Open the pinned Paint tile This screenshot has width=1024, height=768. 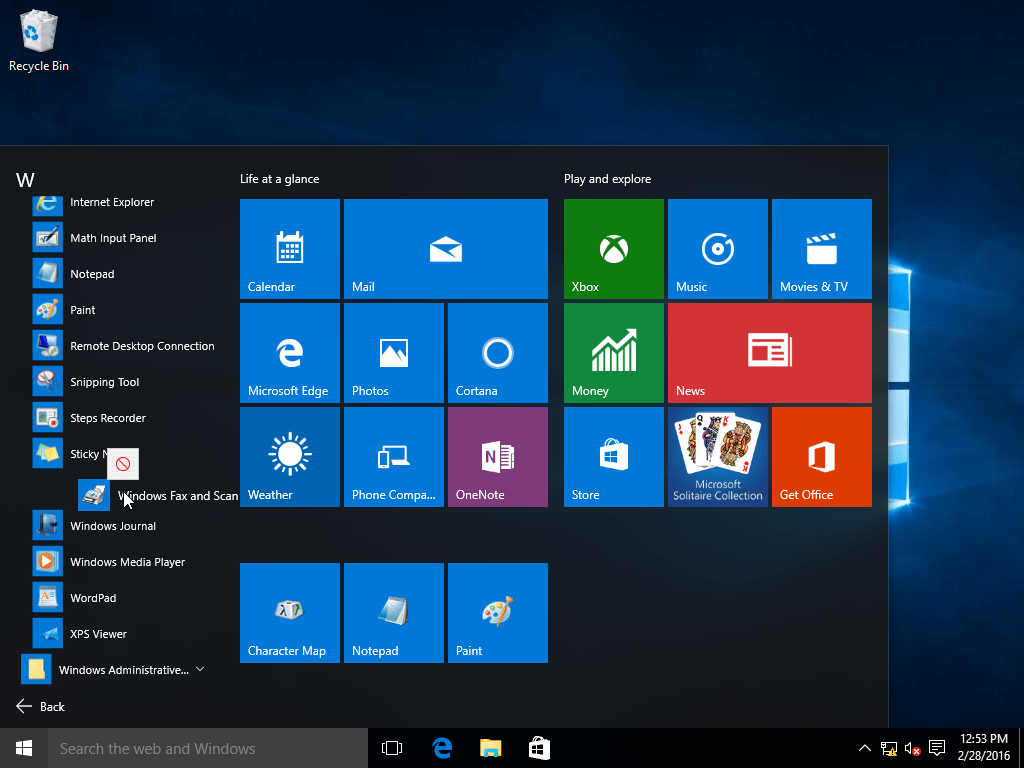point(498,613)
